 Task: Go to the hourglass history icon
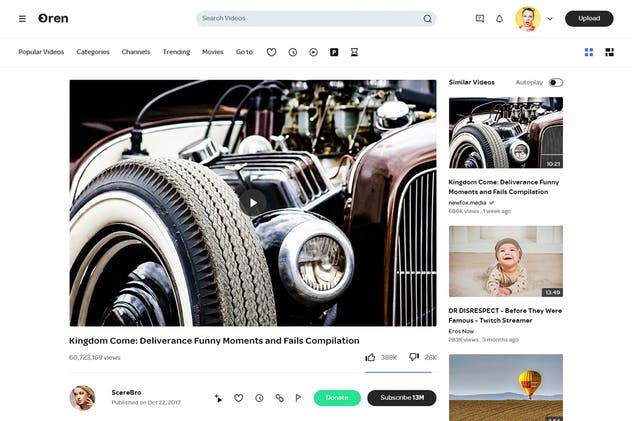pyautogui.click(x=354, y=52)
